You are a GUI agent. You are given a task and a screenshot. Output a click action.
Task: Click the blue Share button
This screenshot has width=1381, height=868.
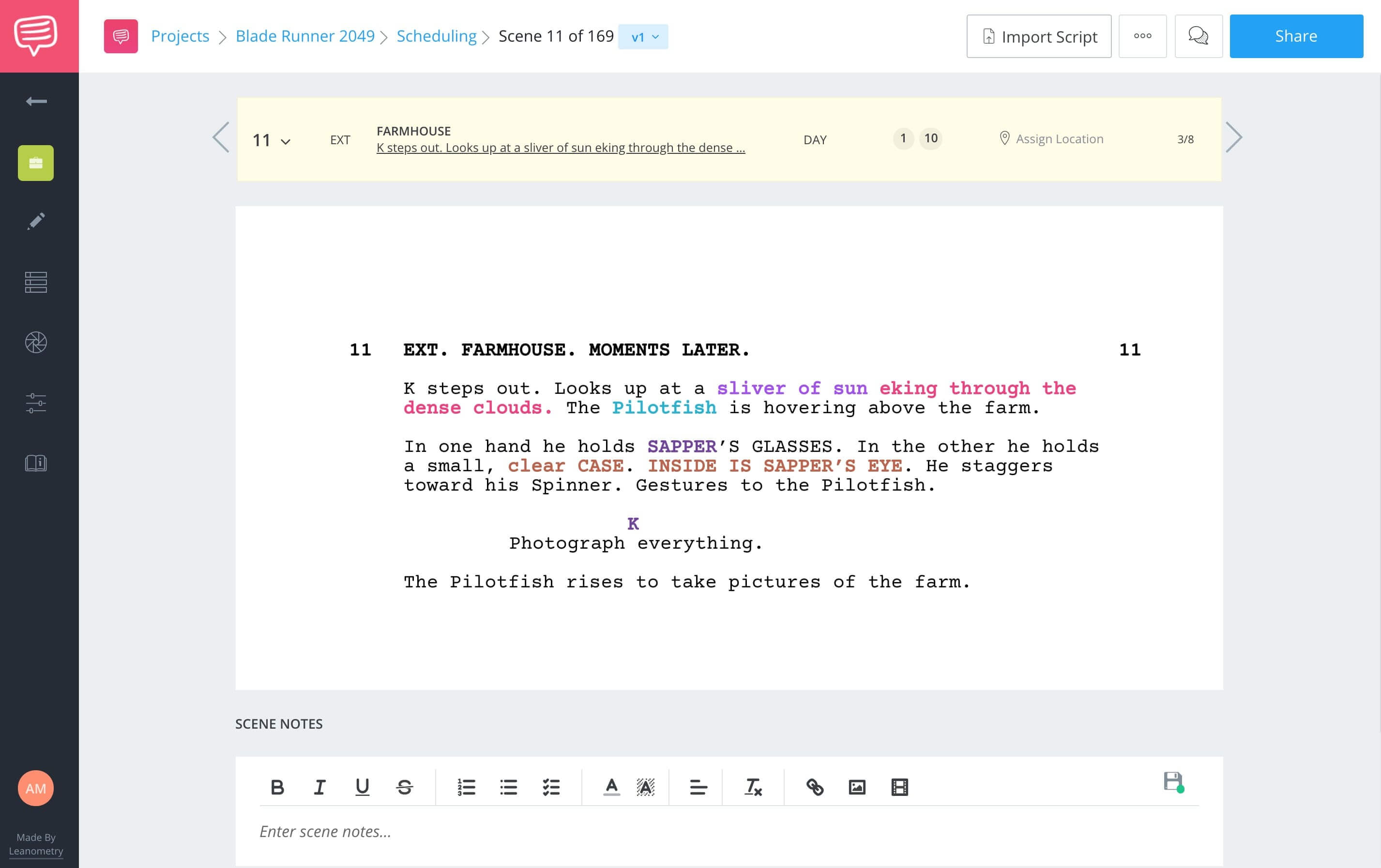click(1296, 36)
